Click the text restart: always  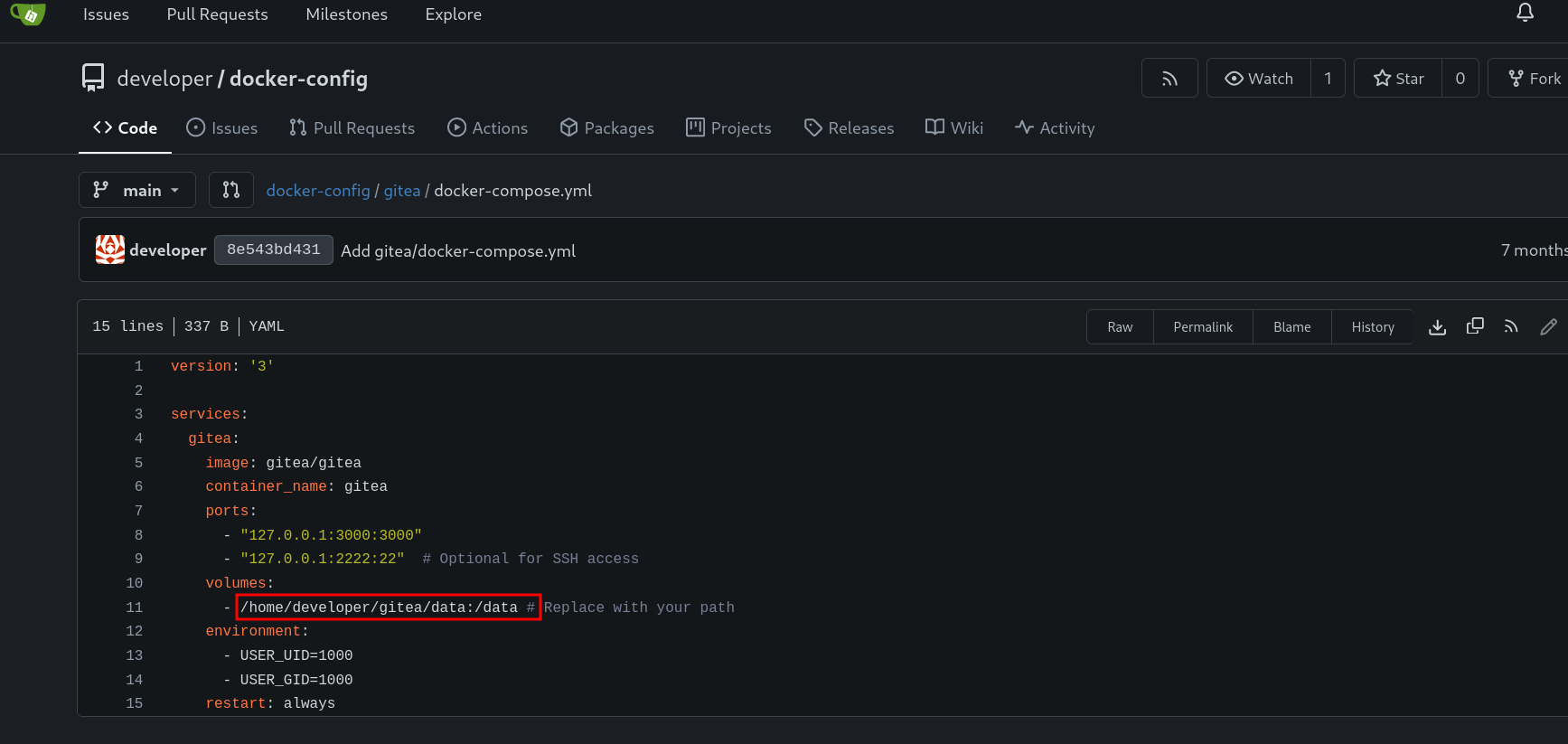[x=270, y=703]
